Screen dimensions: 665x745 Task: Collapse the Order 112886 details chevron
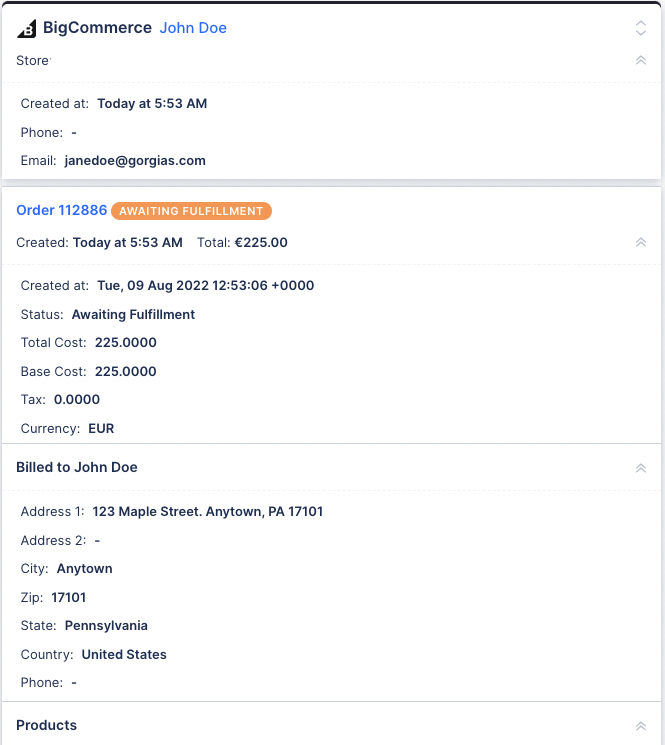[640, 242]
